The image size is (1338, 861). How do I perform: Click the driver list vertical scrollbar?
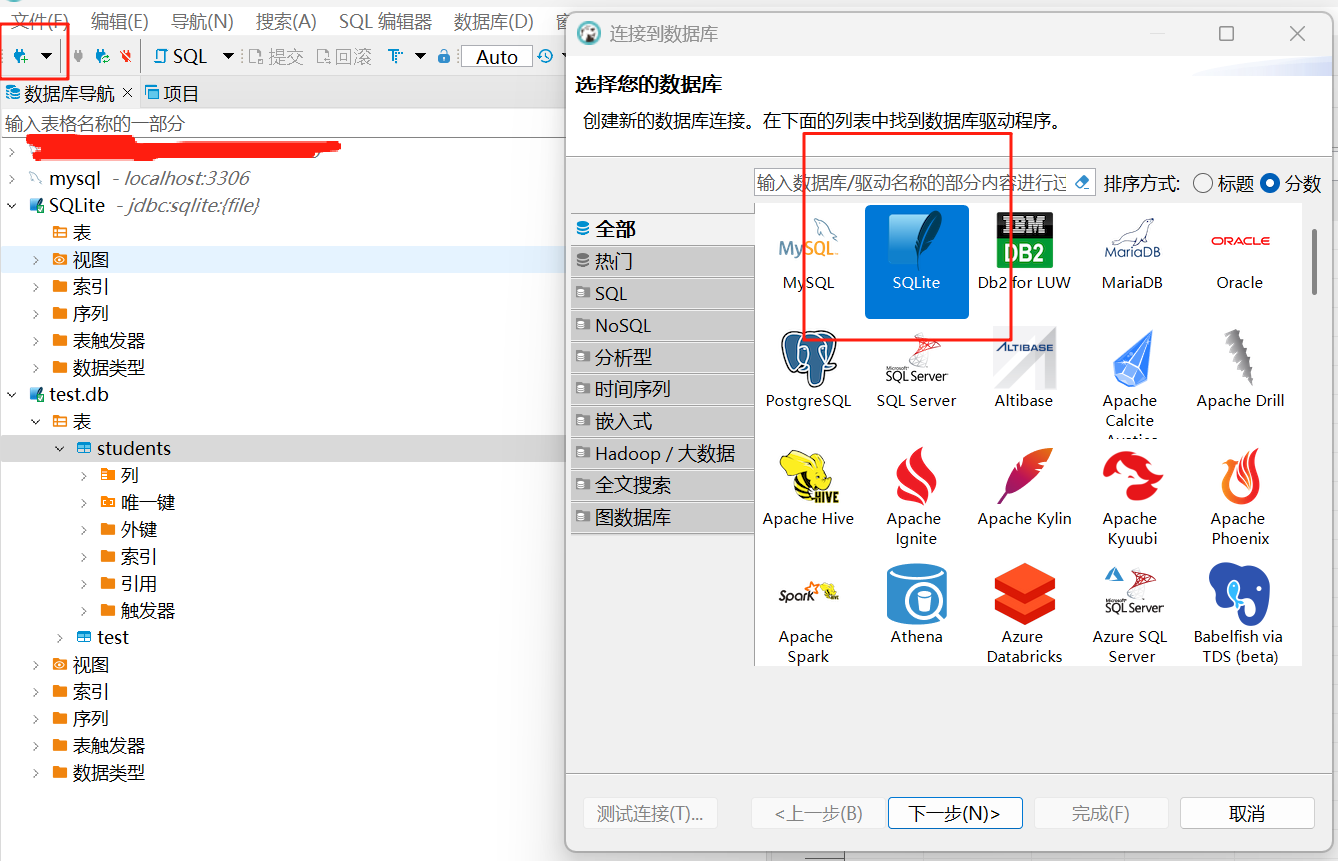tap(1314, 262)
